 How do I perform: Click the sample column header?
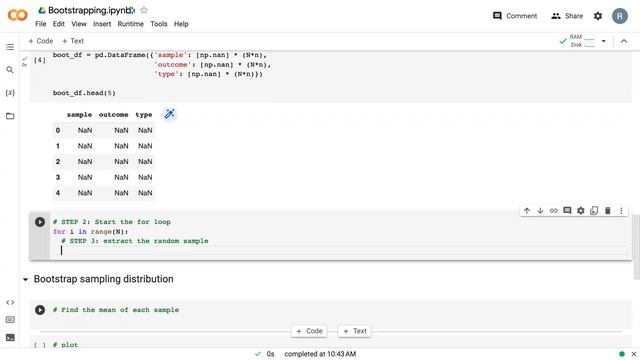(x=79, y=115)
